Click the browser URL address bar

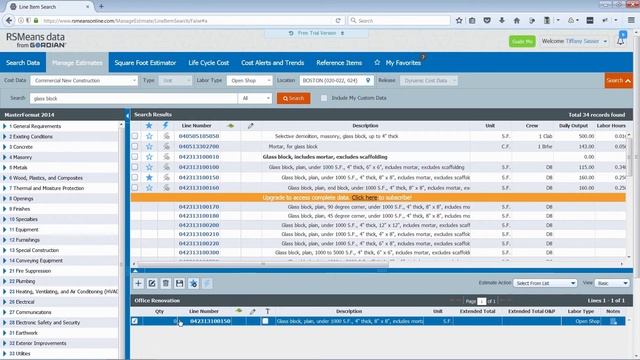click(x=188, y=20)
